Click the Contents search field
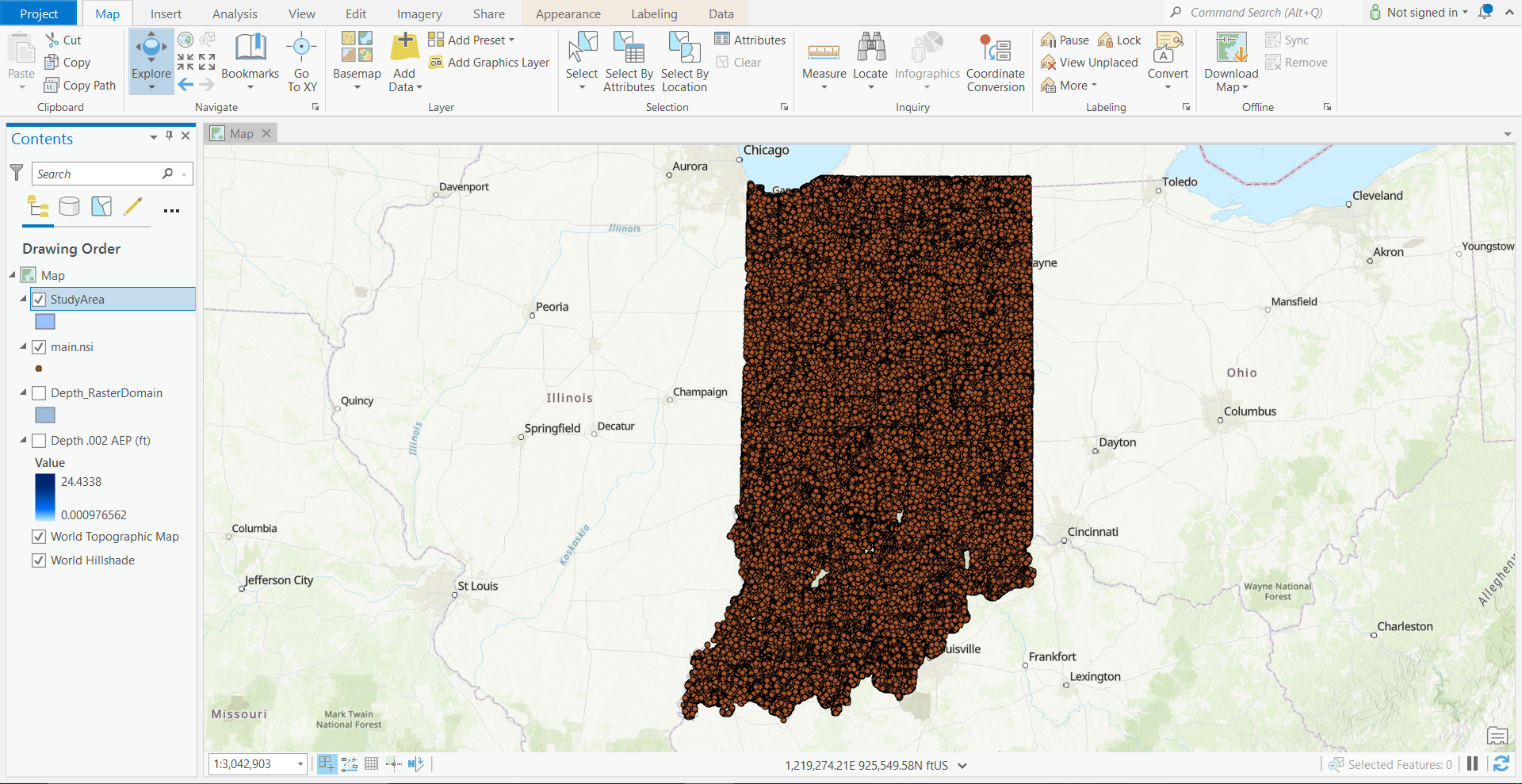The width and height of the screenshot is (1522, 784). coord(112,174)
